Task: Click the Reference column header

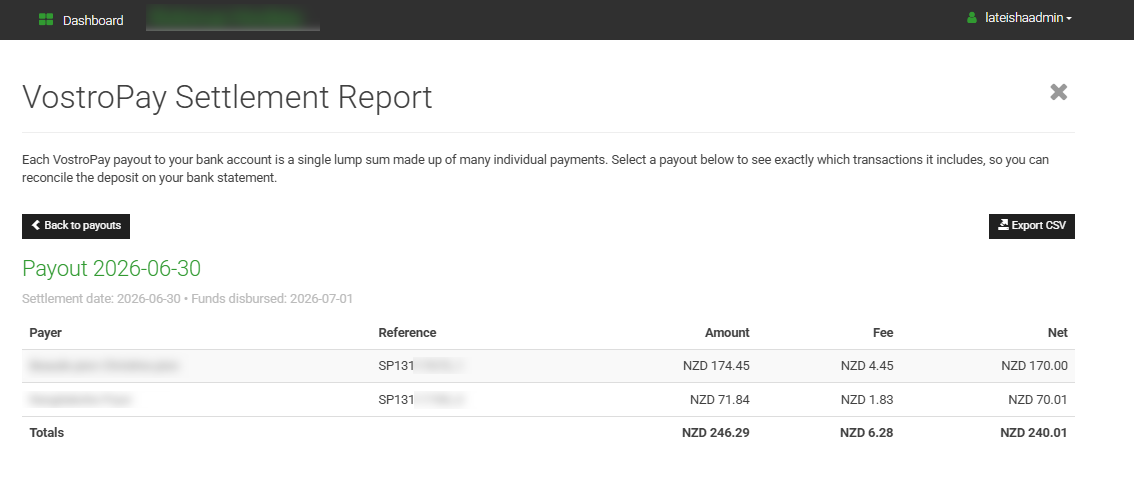Action: (x=407, y=333)
